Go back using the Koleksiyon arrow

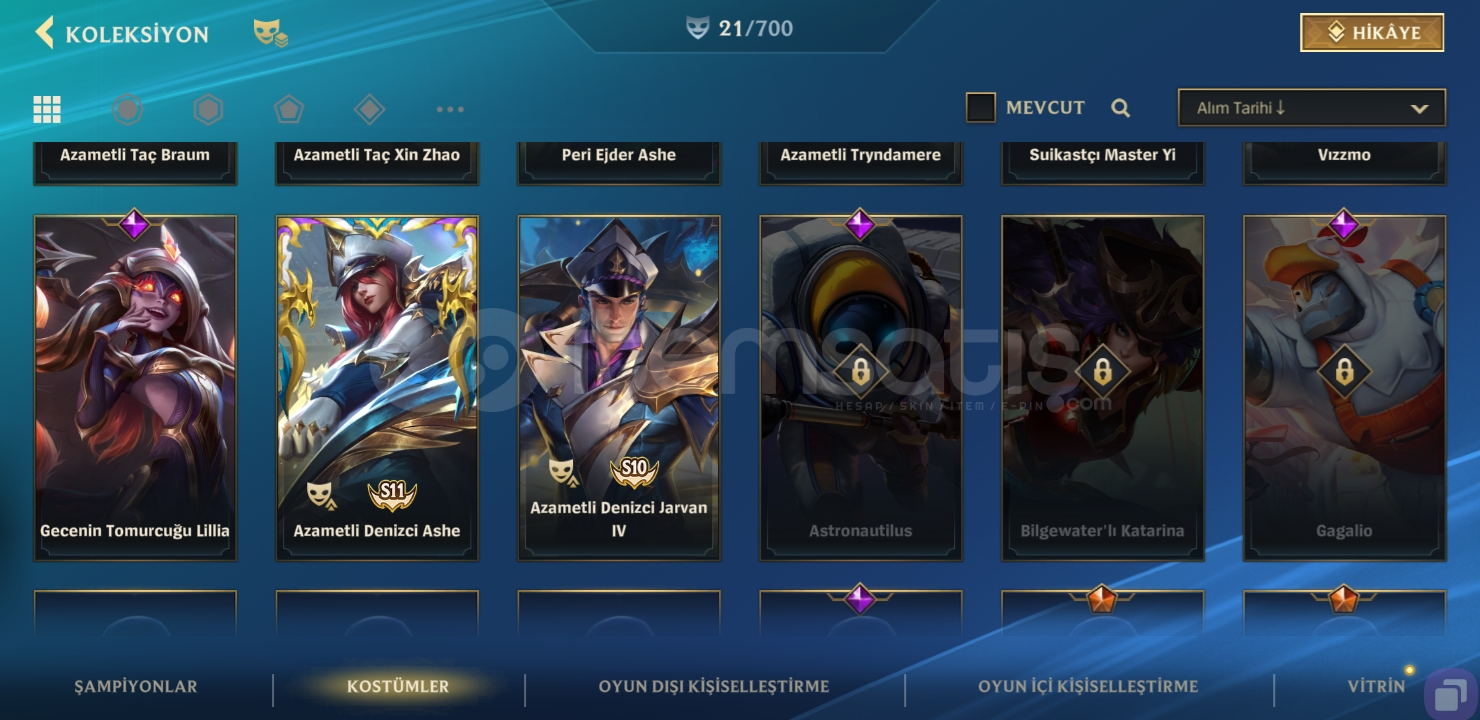pos(44,33)
